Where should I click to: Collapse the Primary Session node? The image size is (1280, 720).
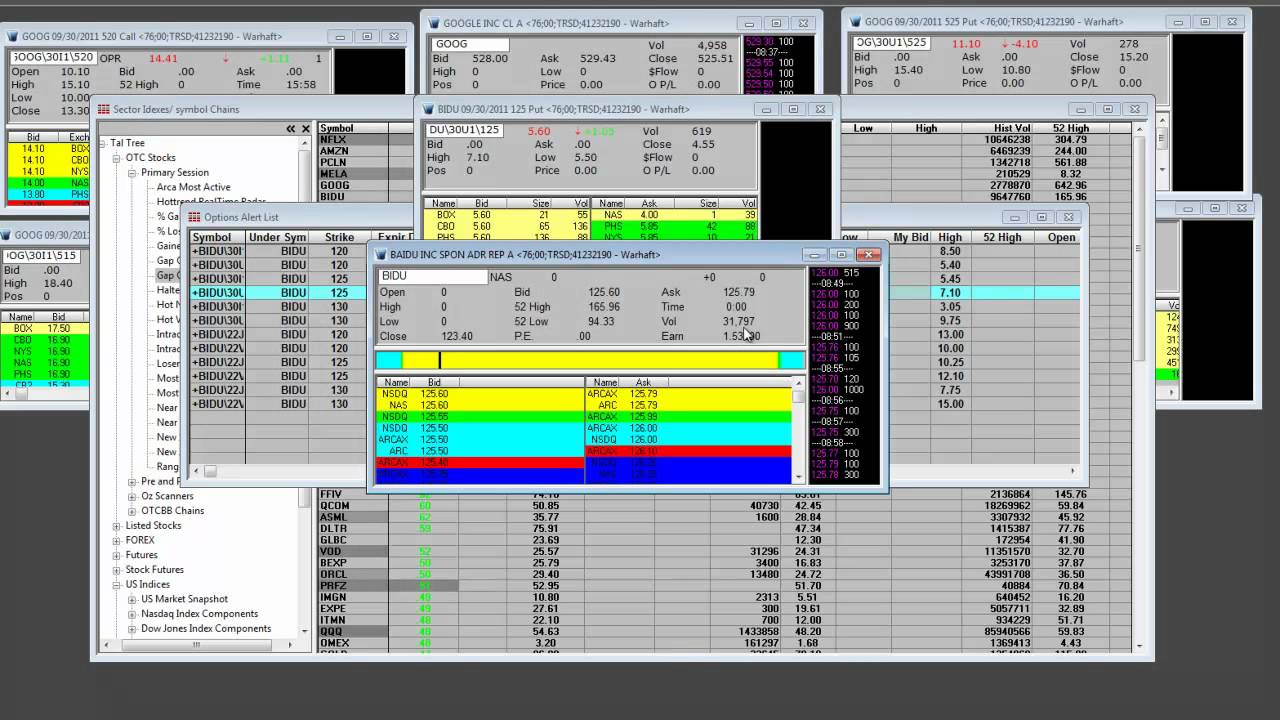[x=132, y=173]
